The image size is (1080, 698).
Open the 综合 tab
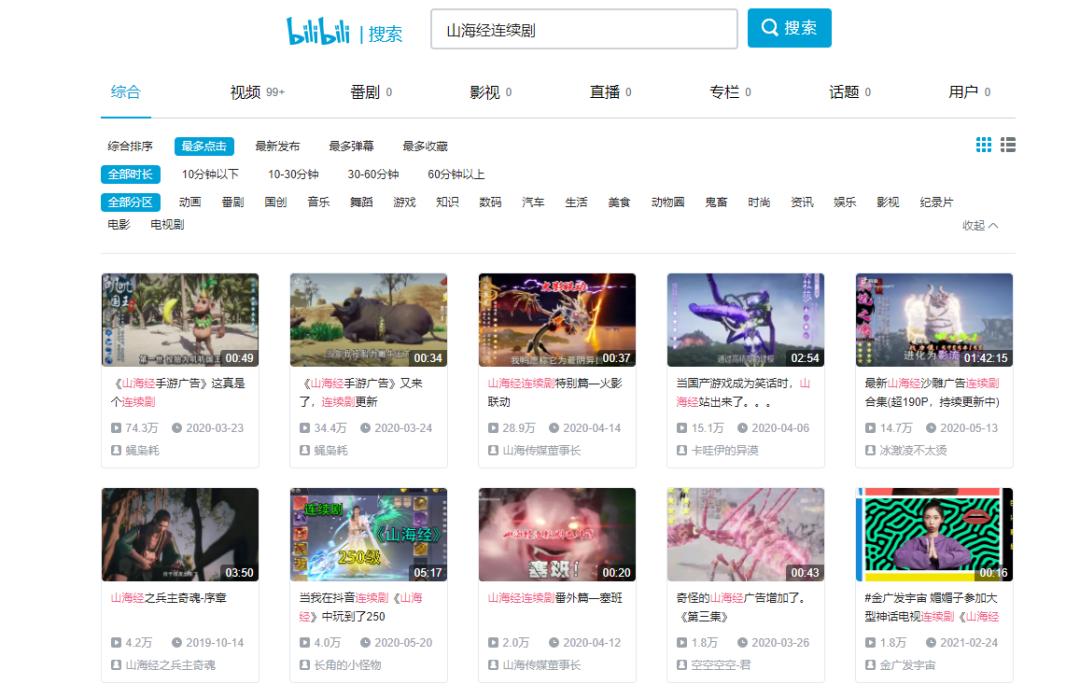coord(125,92)
